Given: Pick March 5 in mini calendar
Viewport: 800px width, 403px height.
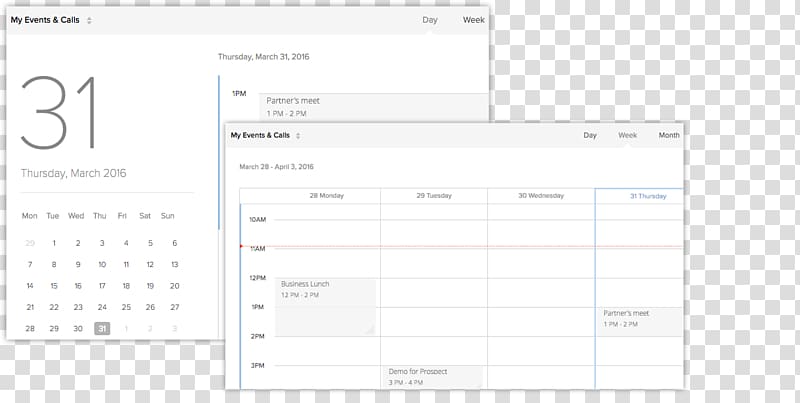Looking at the screenshot, I should [x=150, y=243].
